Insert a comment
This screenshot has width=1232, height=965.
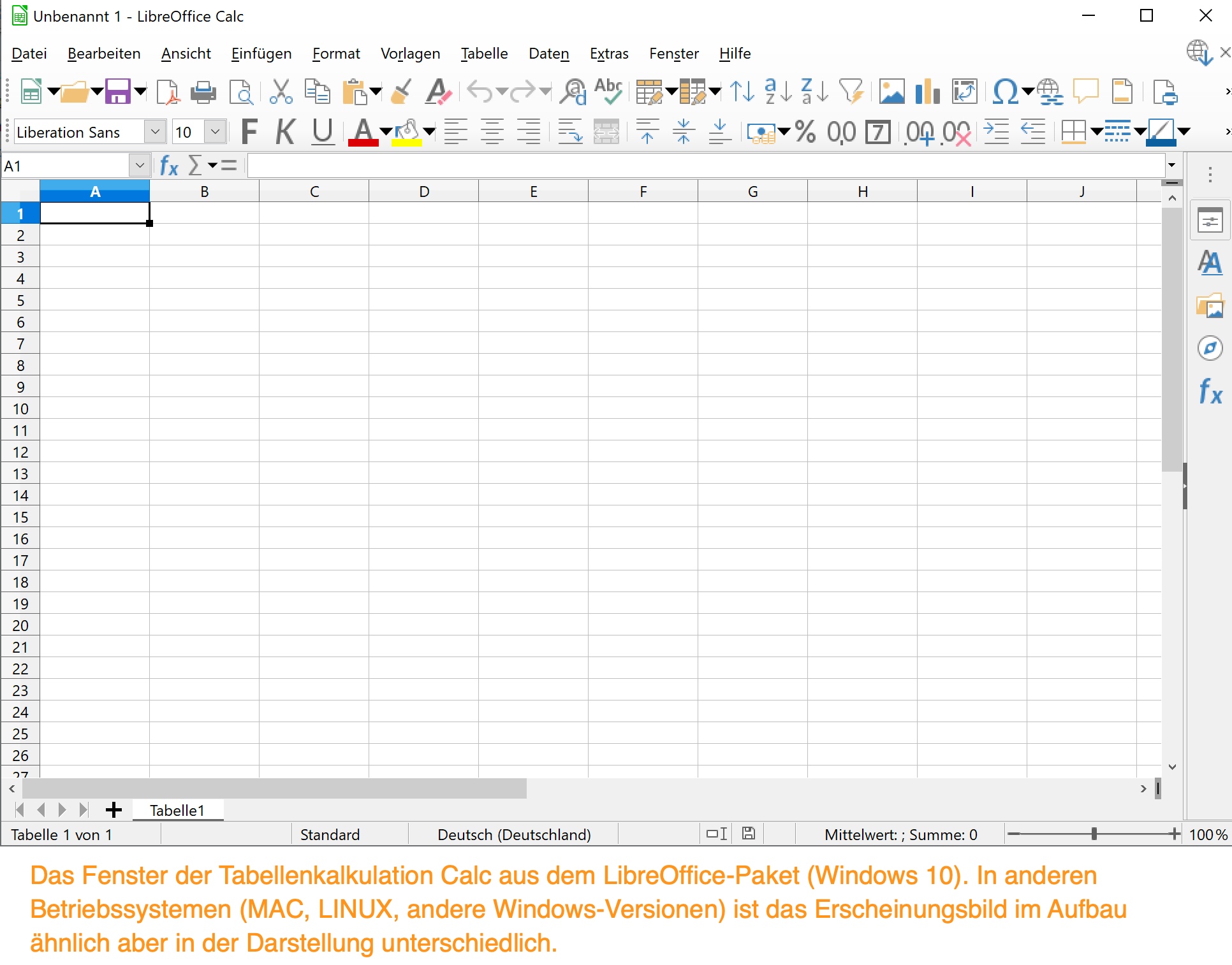[1085, 92]
